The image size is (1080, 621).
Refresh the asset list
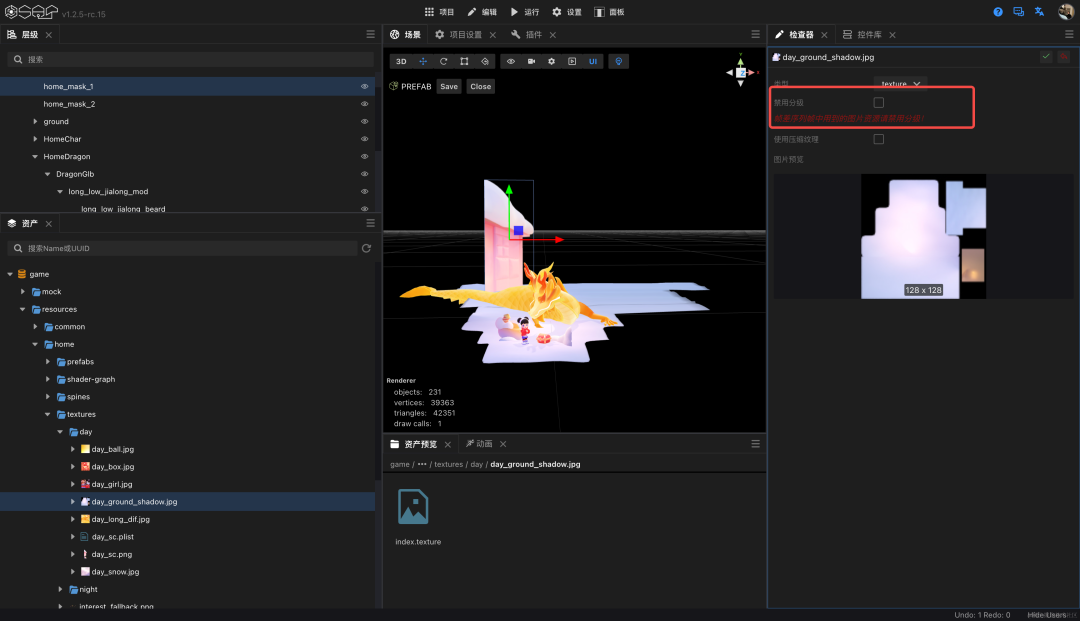coord(366,248)
